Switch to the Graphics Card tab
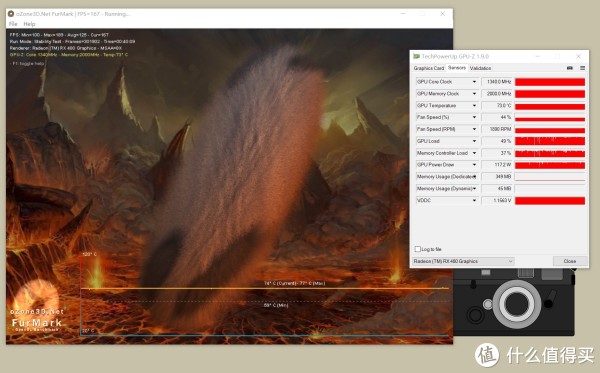Image resolution: width=600 pixels, height=373 pixels. [429, 68]
